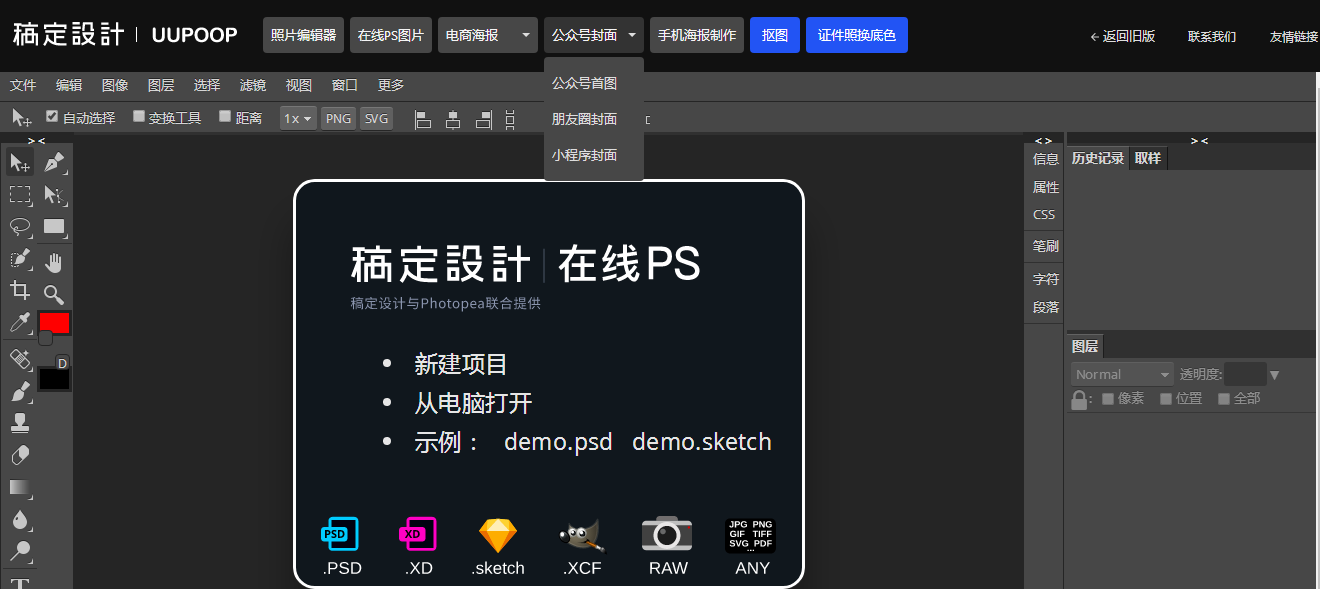1320x589 pixels.
Task: Select the Dodge tool
Action: pos(20,551)
